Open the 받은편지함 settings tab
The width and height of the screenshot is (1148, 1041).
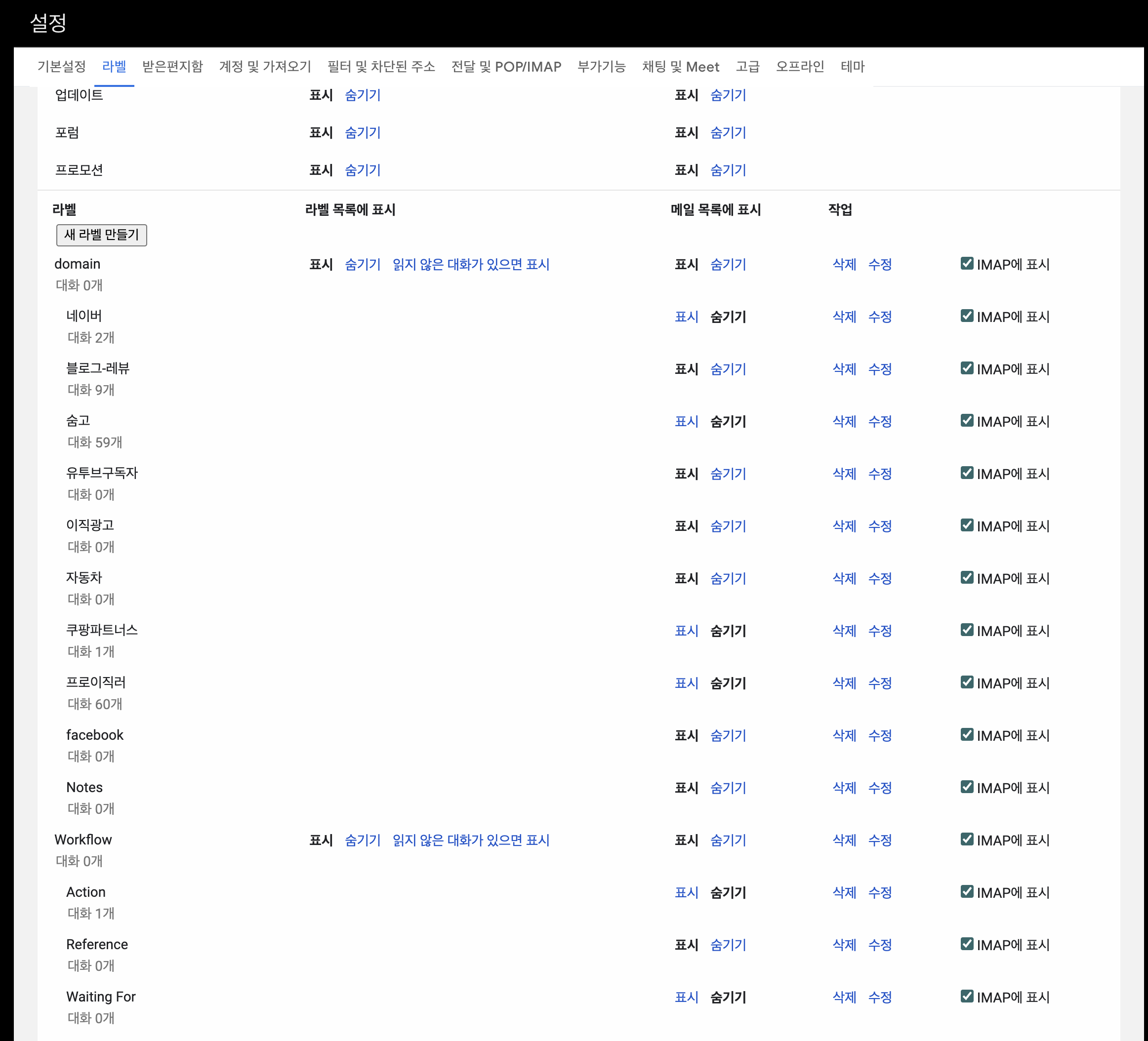tap(172, 67)
